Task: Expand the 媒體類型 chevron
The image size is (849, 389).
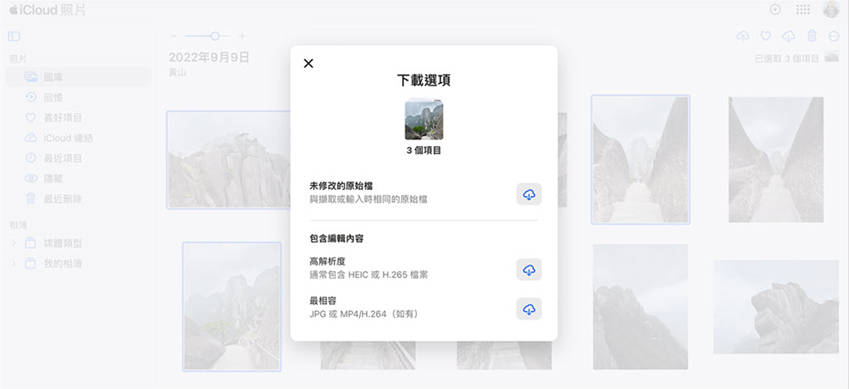Action: [x=14, y=243]
